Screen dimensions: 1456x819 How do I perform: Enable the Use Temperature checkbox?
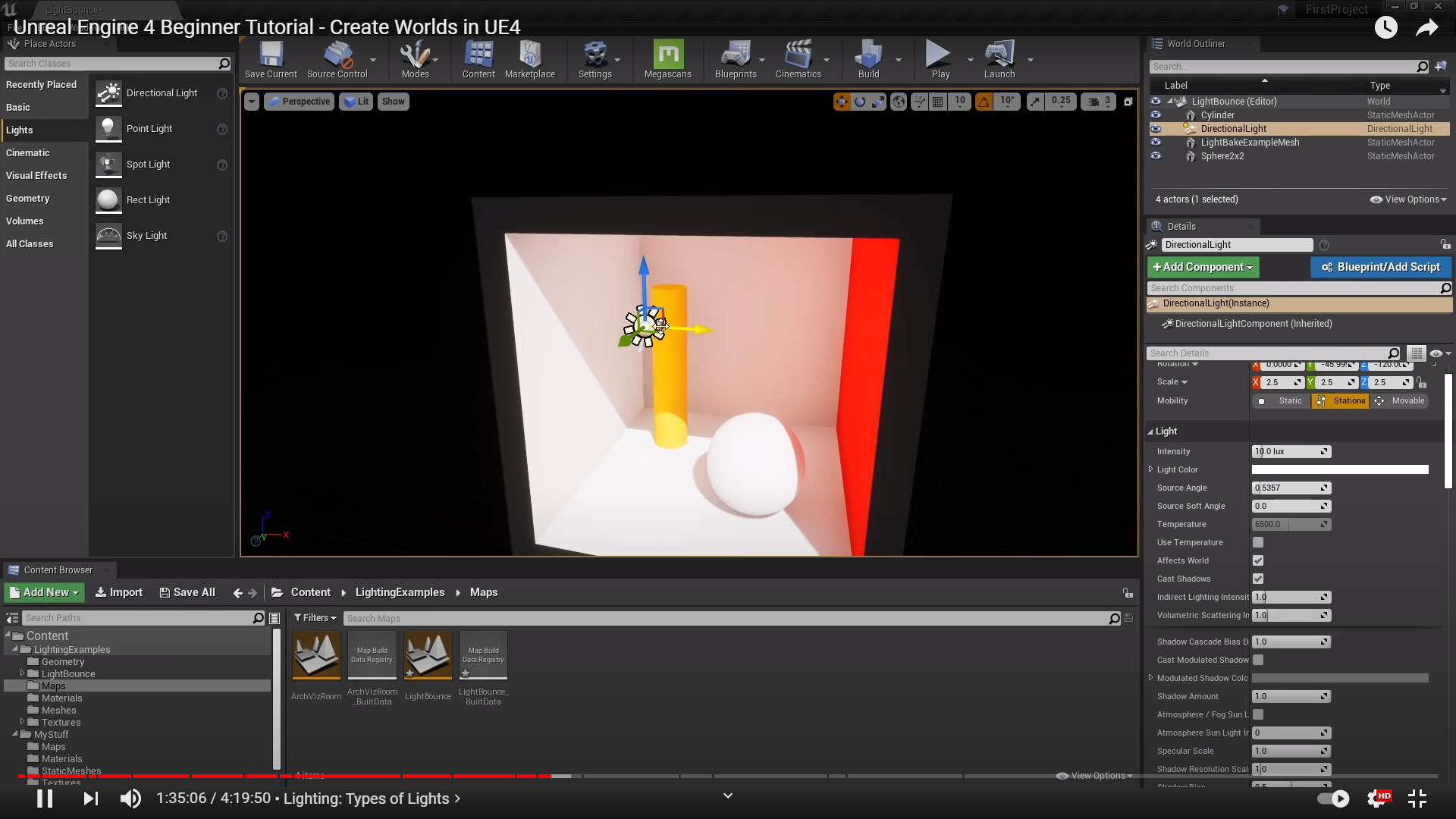click(1258, 542)
